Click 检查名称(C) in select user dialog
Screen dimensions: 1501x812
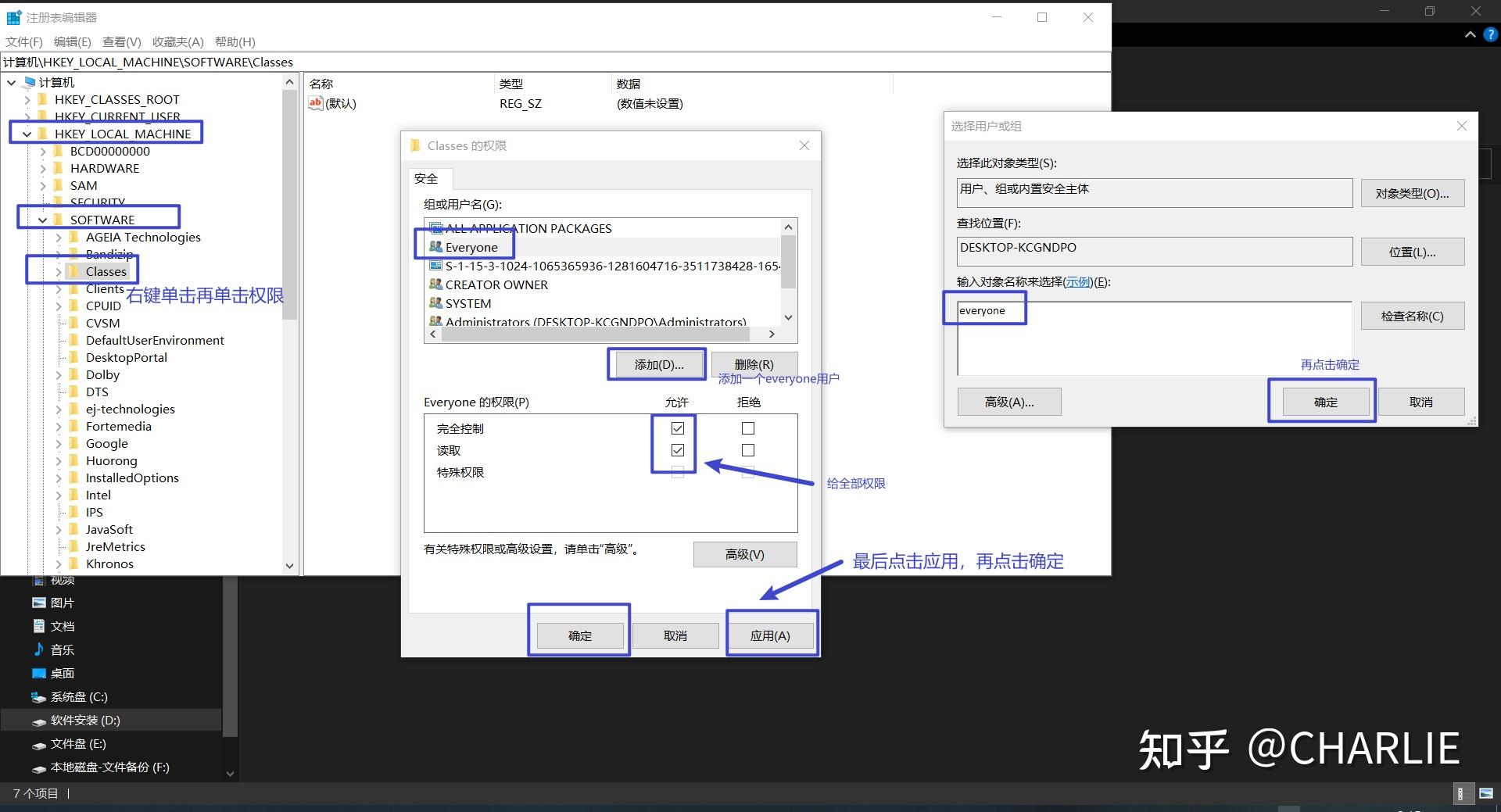(x=1412, y=316)
